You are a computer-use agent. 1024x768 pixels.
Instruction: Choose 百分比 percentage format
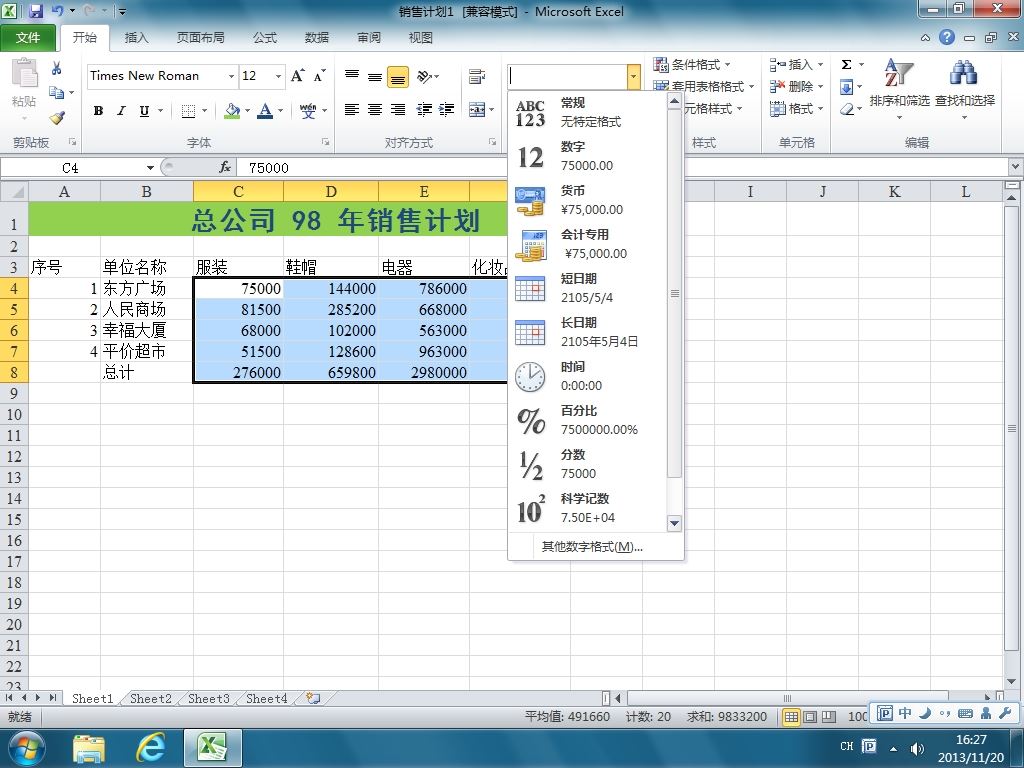588,421
